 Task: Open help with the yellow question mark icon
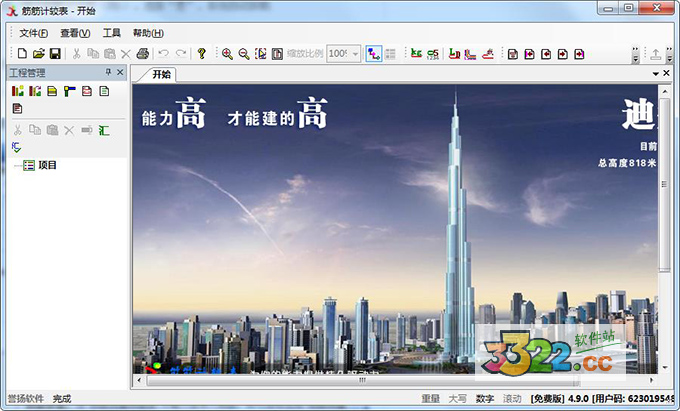[x=201, y=53]
